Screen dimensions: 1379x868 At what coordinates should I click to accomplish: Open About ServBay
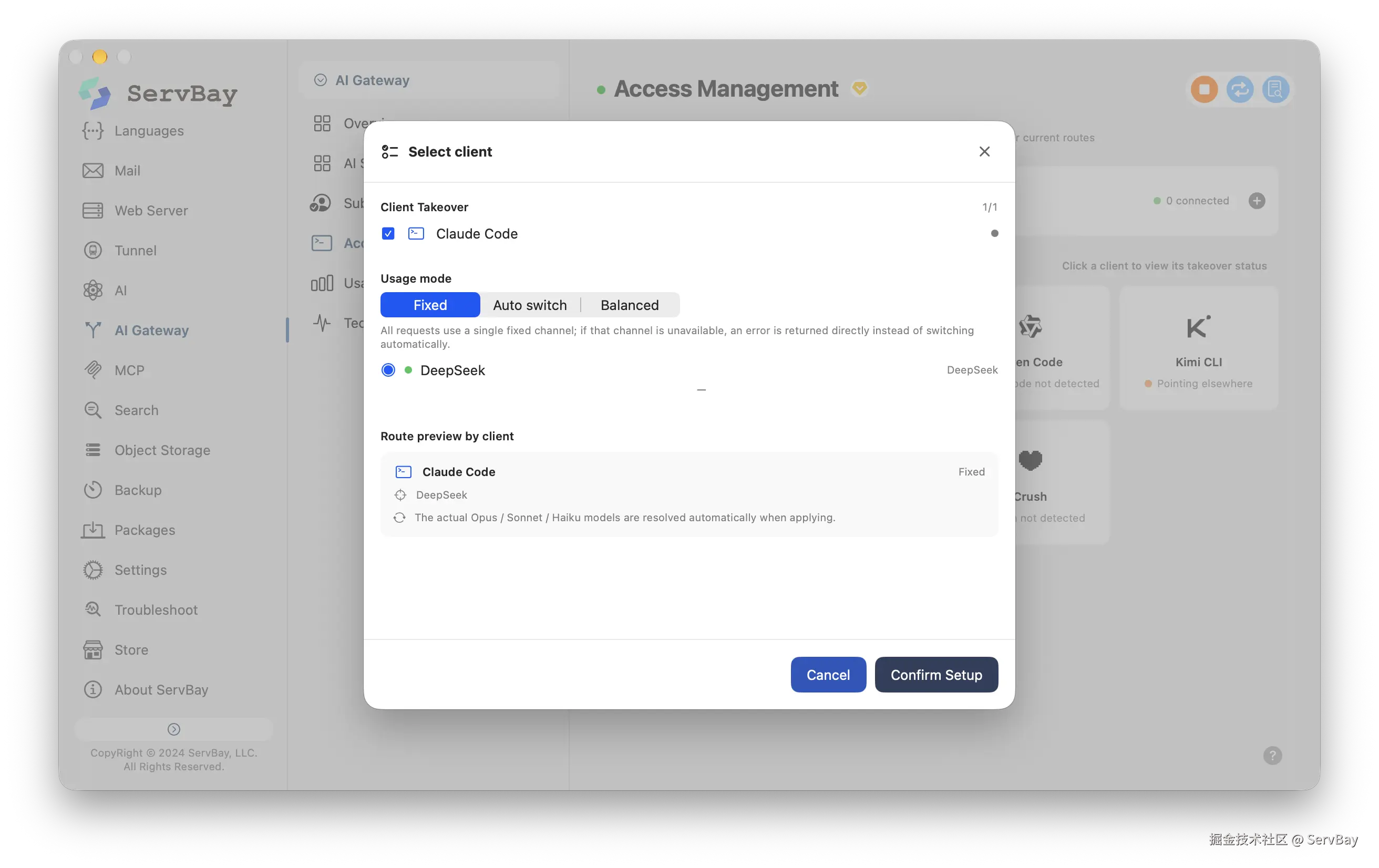146,690
